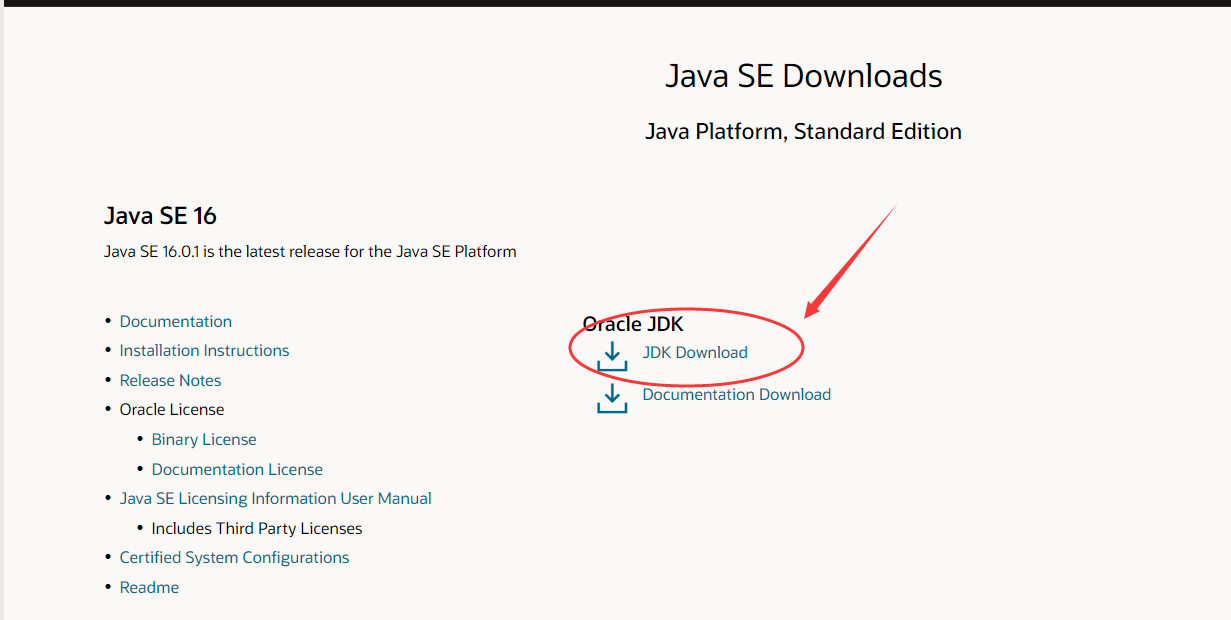Open the Certified System Configurations link
The width and height of the screenshot is (1231, 620).
click(x=235, y=557)
